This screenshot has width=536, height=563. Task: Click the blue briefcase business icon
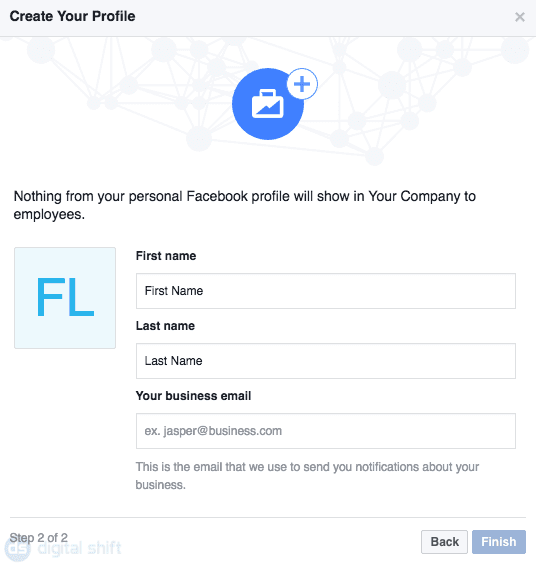click(x=267, y=104)
